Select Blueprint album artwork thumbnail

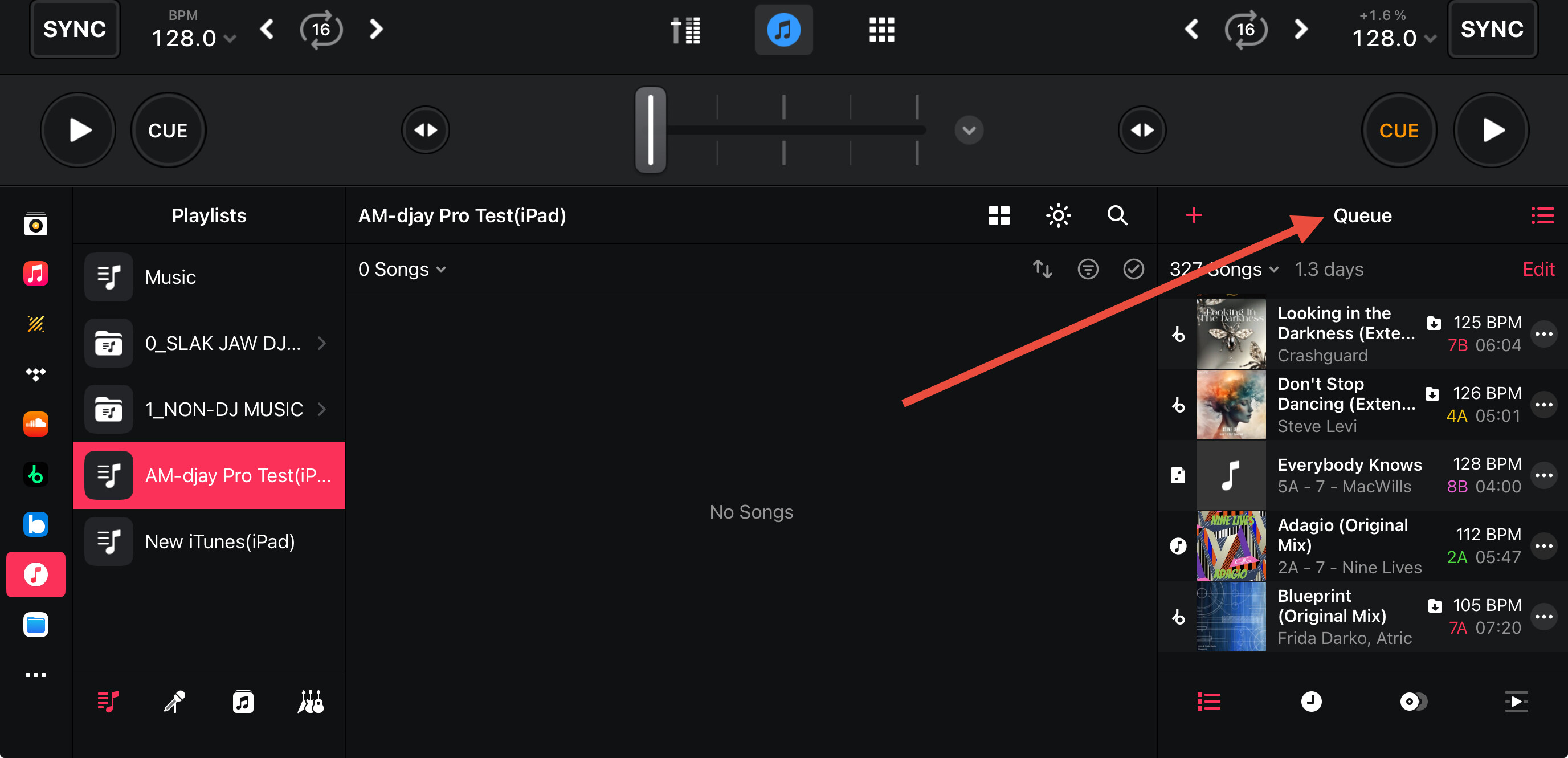[1231, 616]
